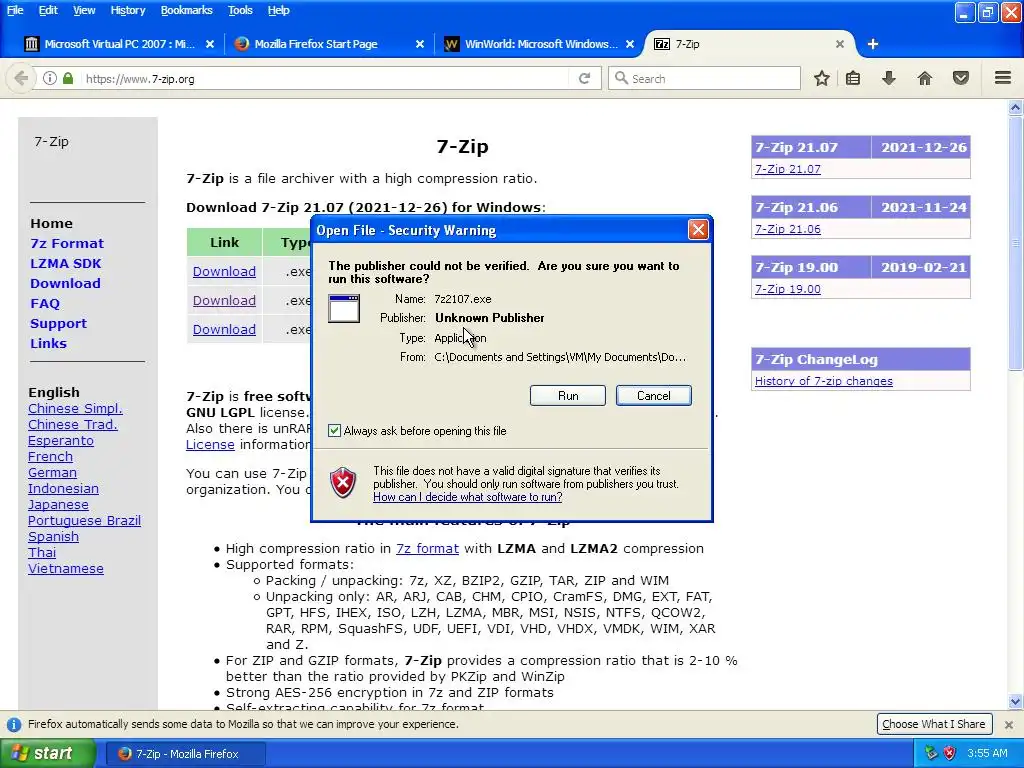This screenshot has width=1024, height=768.
Task: Bookmark this page with the star icon
Action: [822, 78]
